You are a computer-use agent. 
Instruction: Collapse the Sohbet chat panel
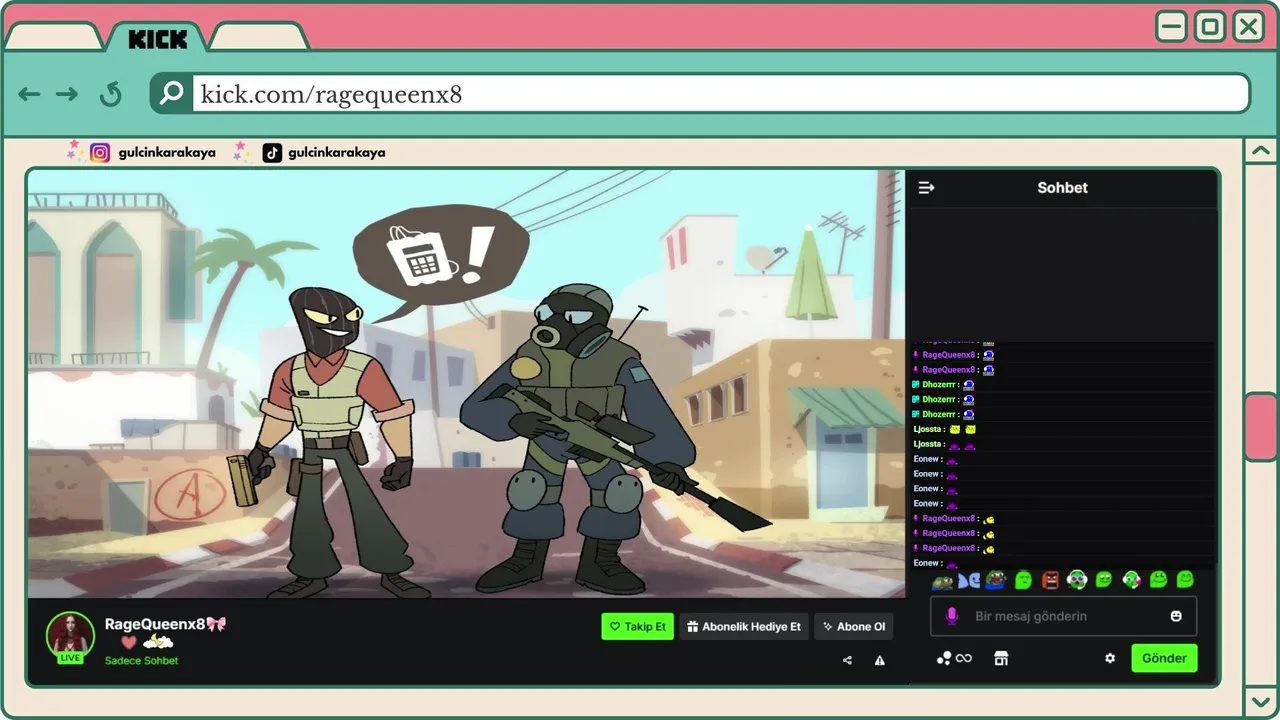[926, 187]
